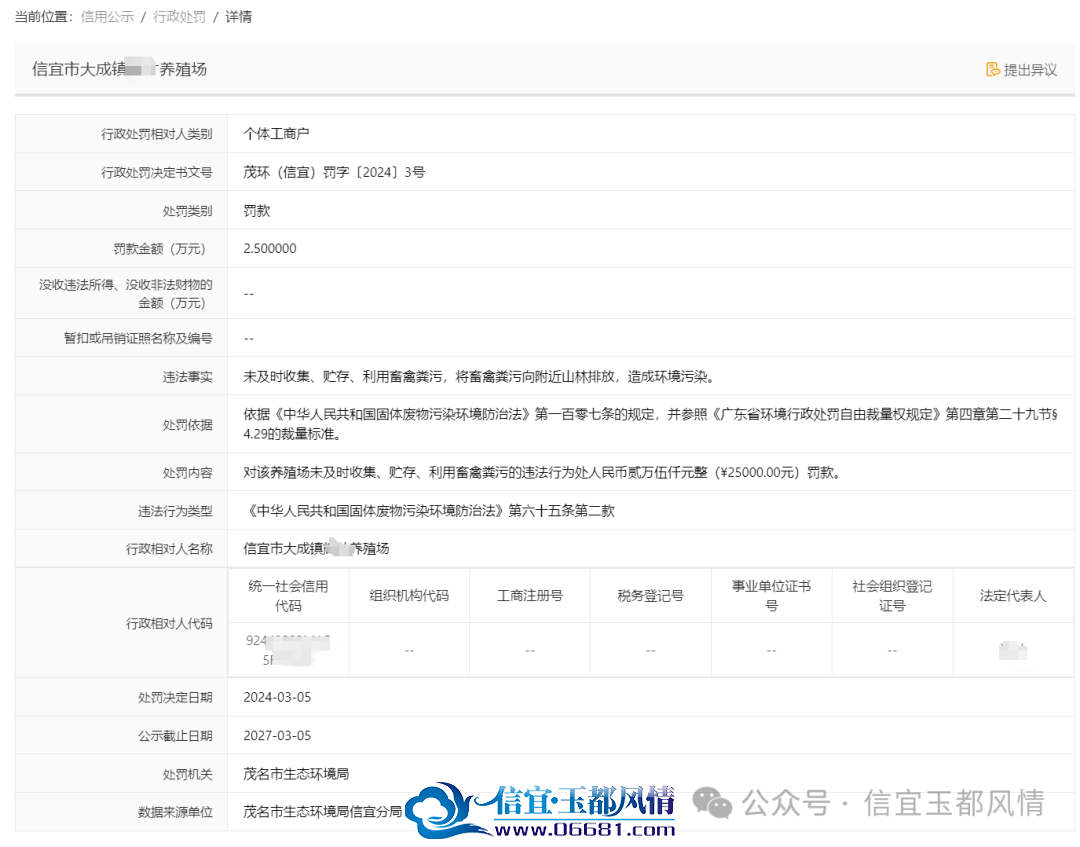Click 茂名市生态环境局 in 处罚机关 row

click(x=296, y=774)
